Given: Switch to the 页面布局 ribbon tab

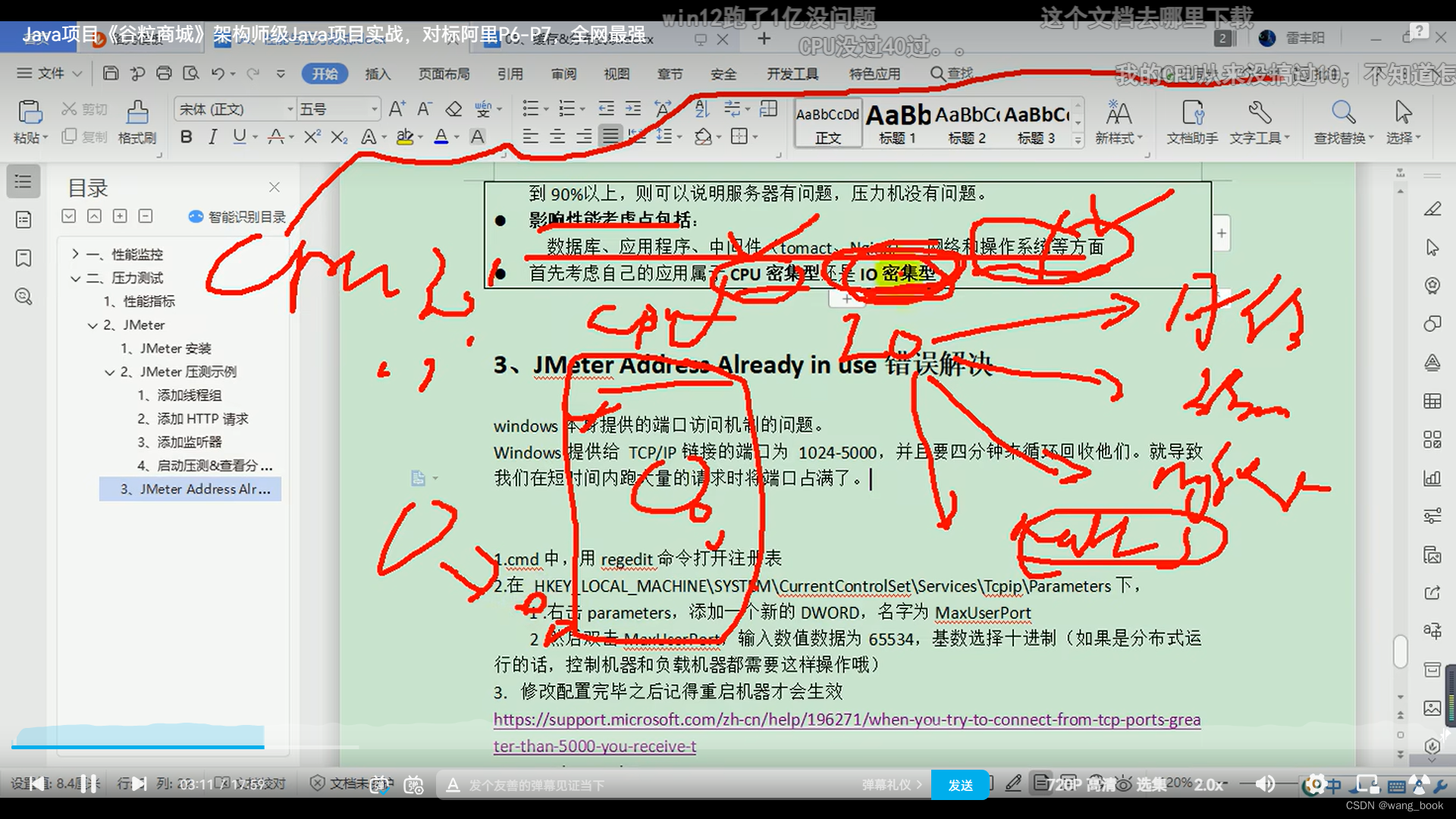Looking at the screenshot, I should click(444, 74).
